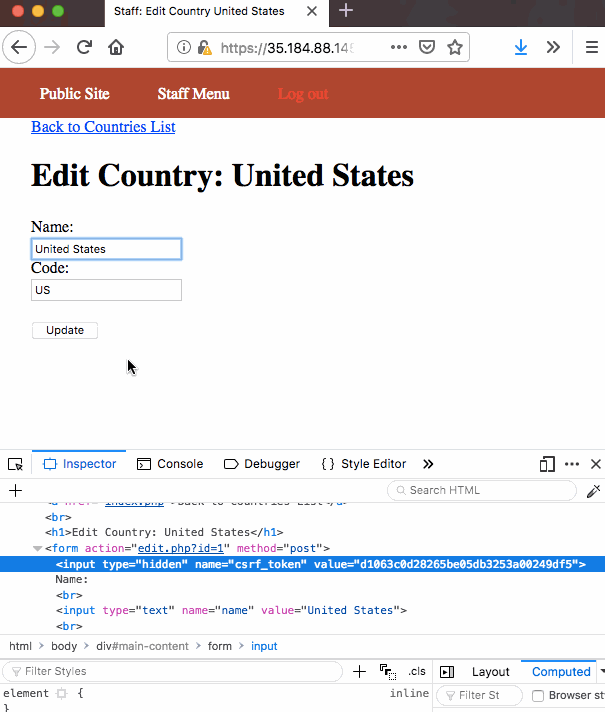Go back with the browser back arrow

19,47
